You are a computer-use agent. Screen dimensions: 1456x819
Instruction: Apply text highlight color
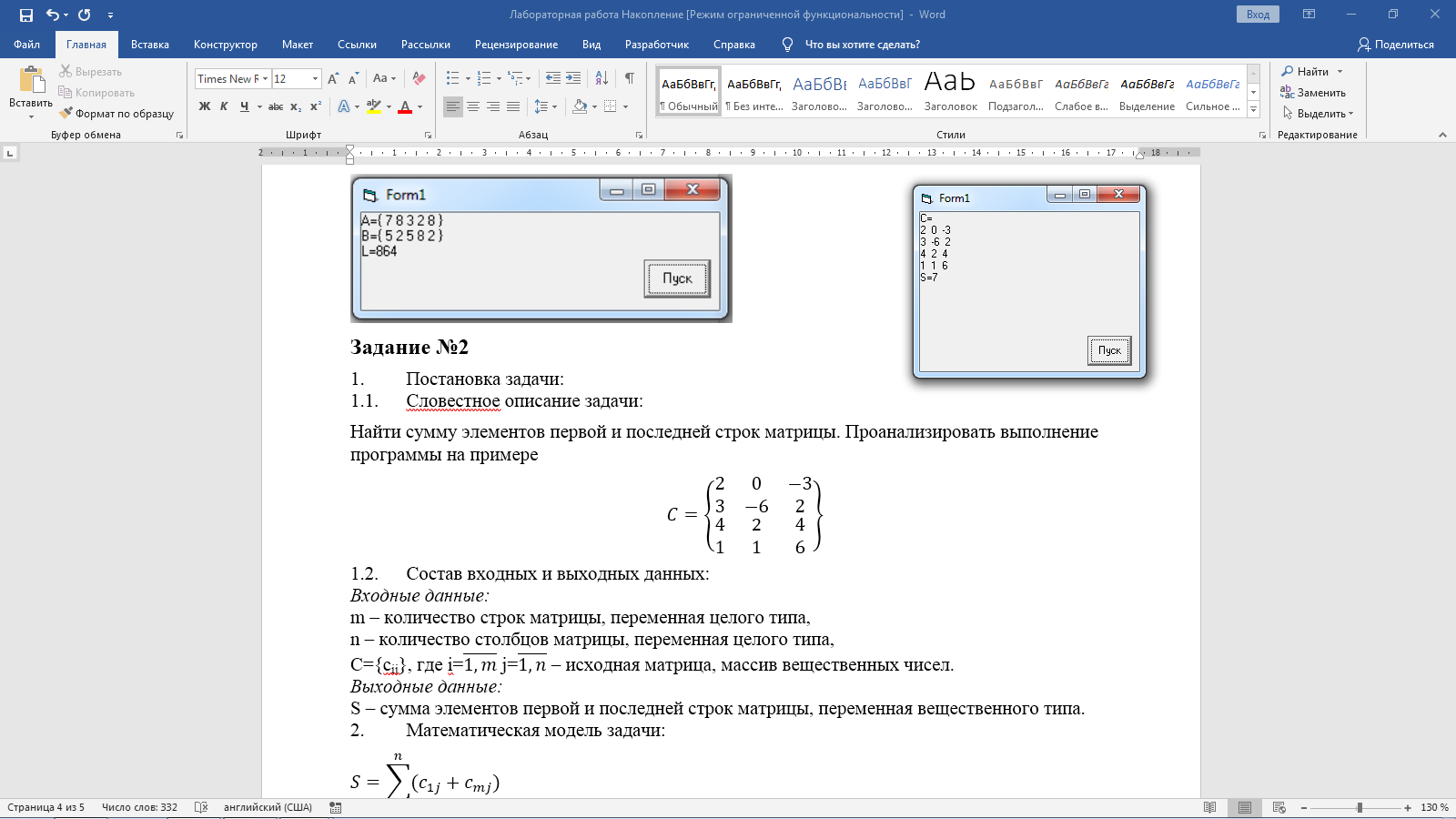click(374, 106)
